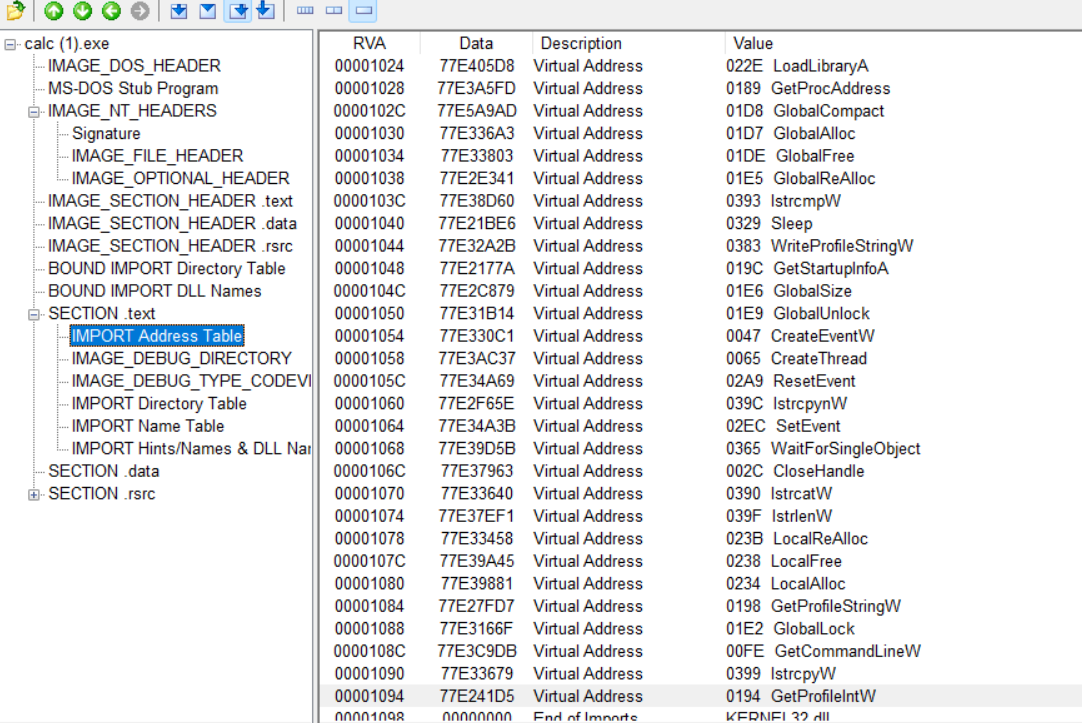Select the calc (1).exe root label
This screenshot has width=1082, height=723.
[x=67, y=43]
